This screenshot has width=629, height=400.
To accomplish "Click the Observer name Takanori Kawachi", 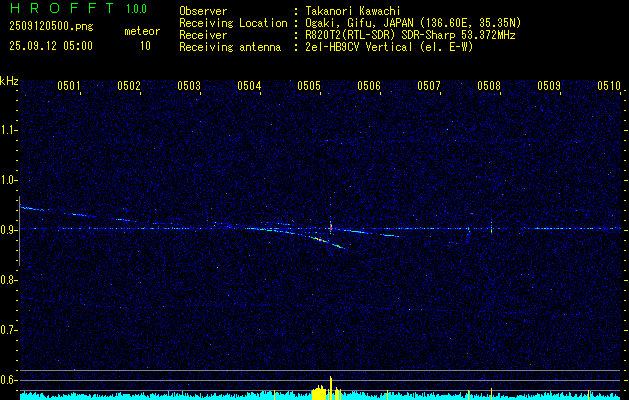I will click(x=353, y=11).
